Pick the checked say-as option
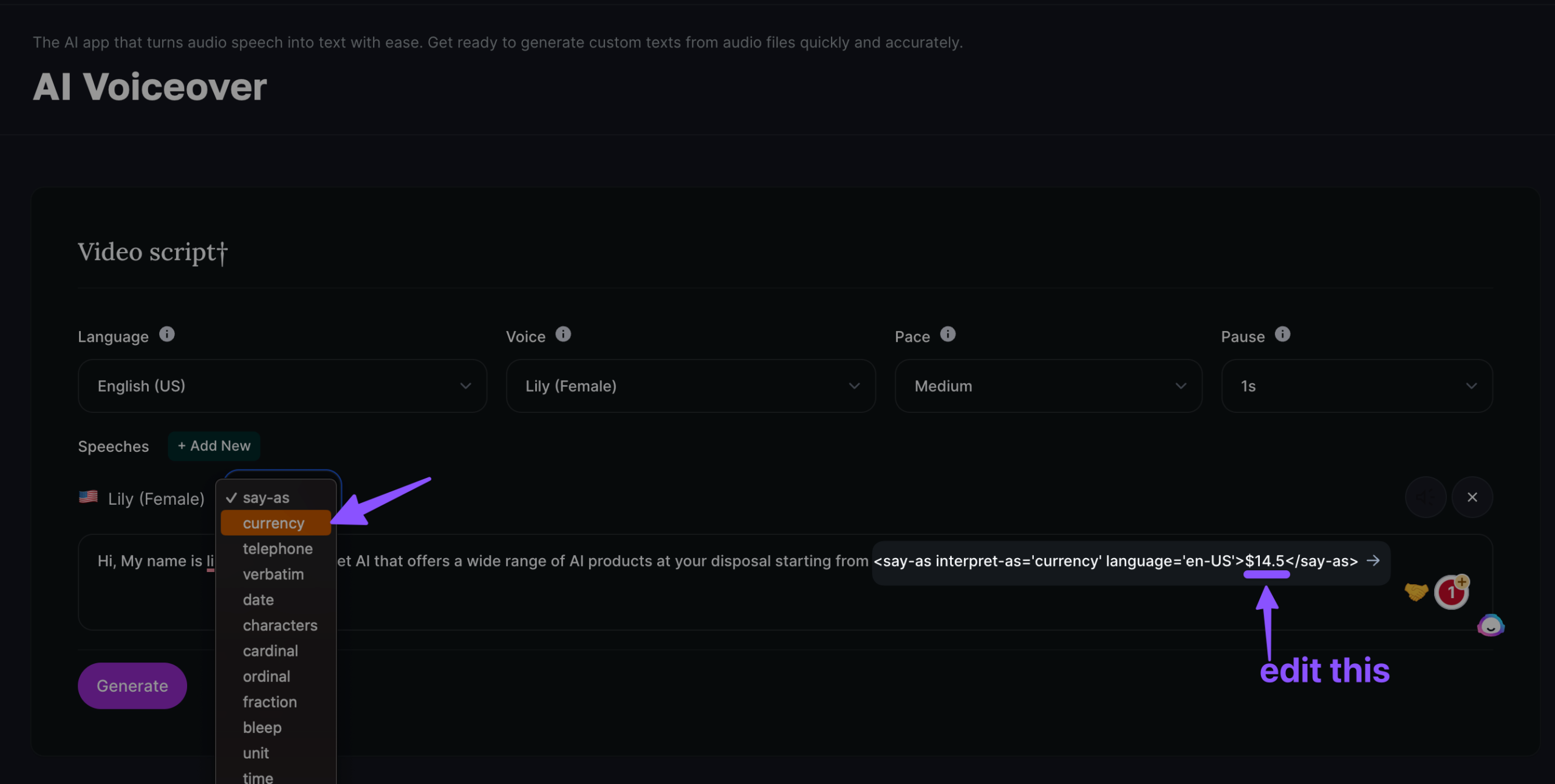Image resolution: width=1555 pixels, height=784 pixels. click(x=266, y=498)
